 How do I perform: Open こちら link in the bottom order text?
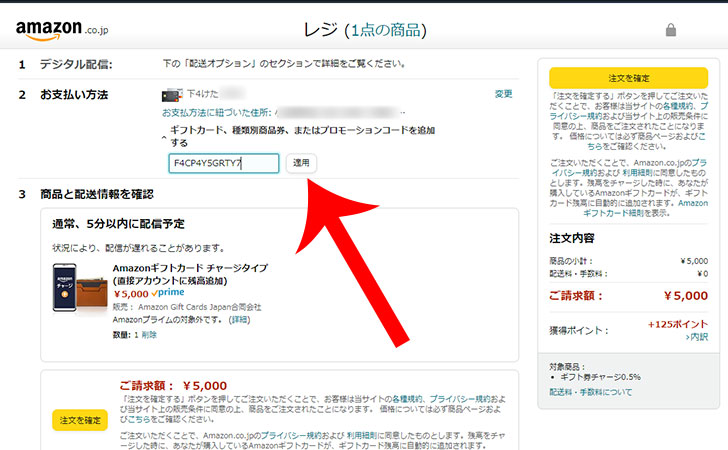pyautogui.click(x=138, y=419)
